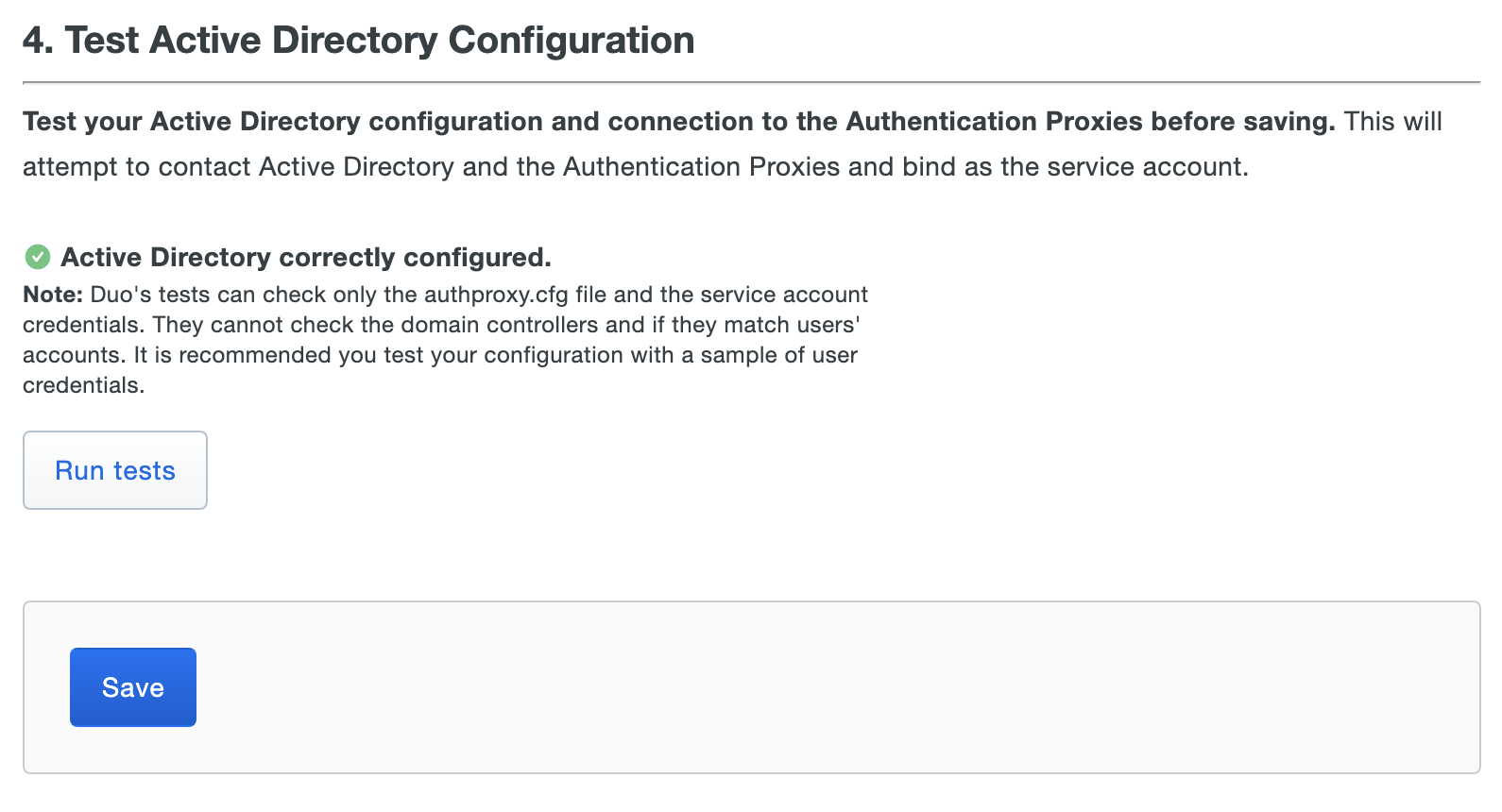Click the bold 'Test your Active Directory configuration' sentence

point(283,122)
